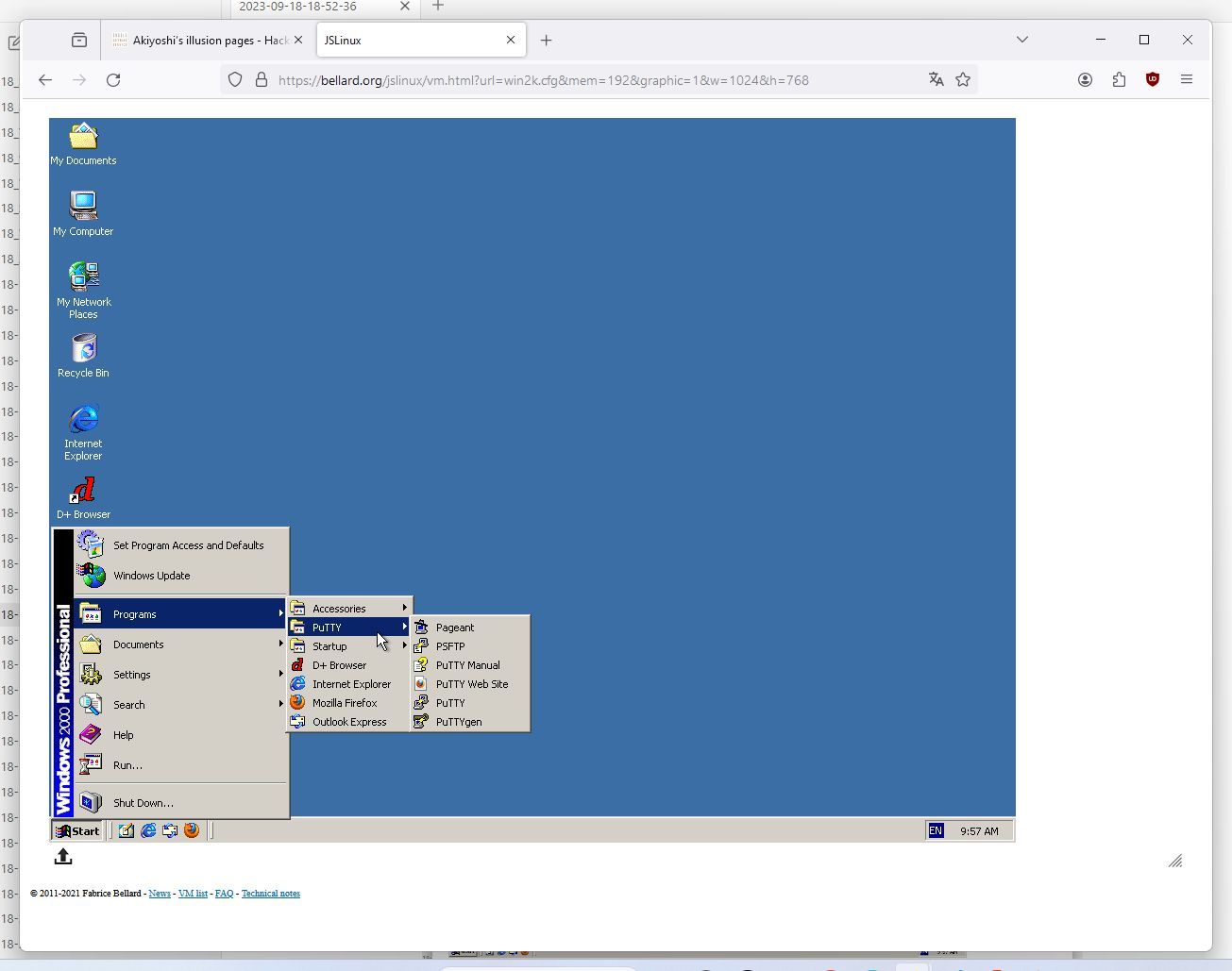This screenshot has width=1232, height=971.
Task: Start Pageant from the PuTTY submenu
Action: [470, 628]
